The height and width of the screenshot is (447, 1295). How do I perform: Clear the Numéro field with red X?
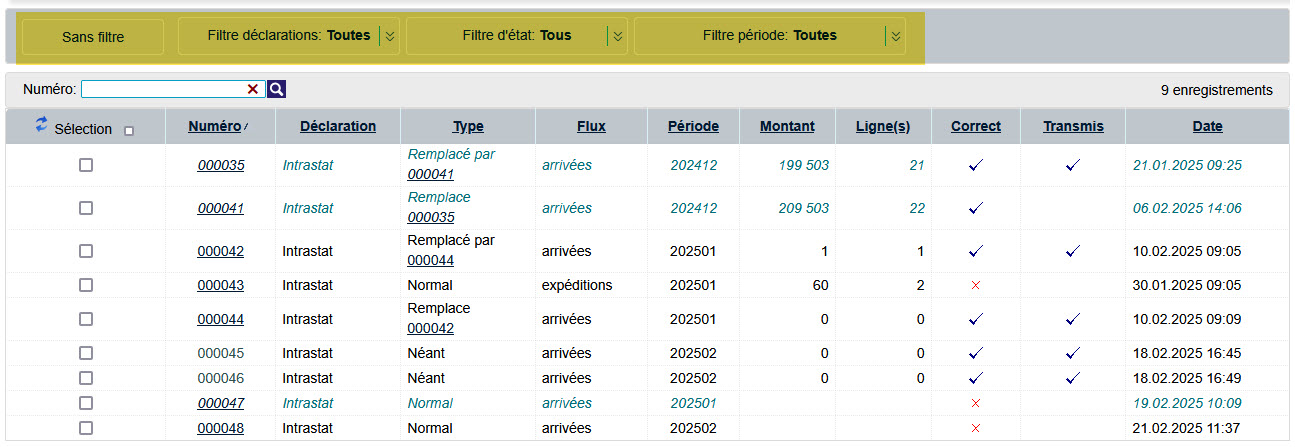(253, 89)
